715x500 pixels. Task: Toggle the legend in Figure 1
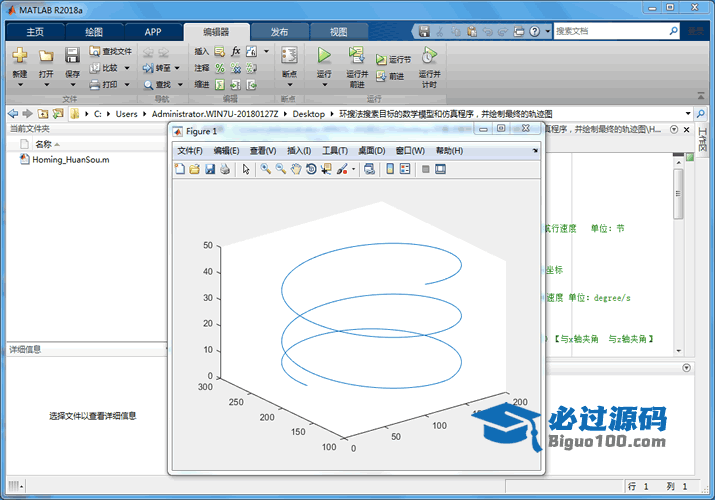coord(405,170)
